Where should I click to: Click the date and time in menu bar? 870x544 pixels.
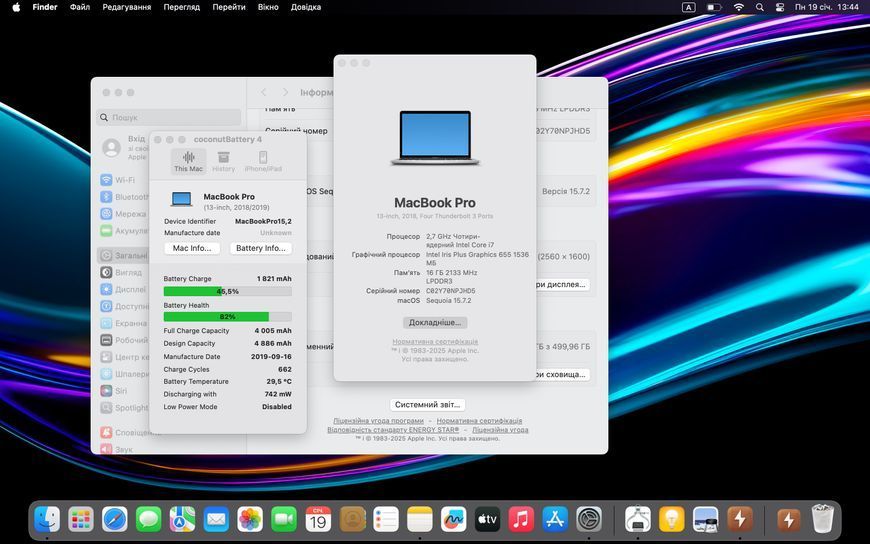[x=827, y=7]
